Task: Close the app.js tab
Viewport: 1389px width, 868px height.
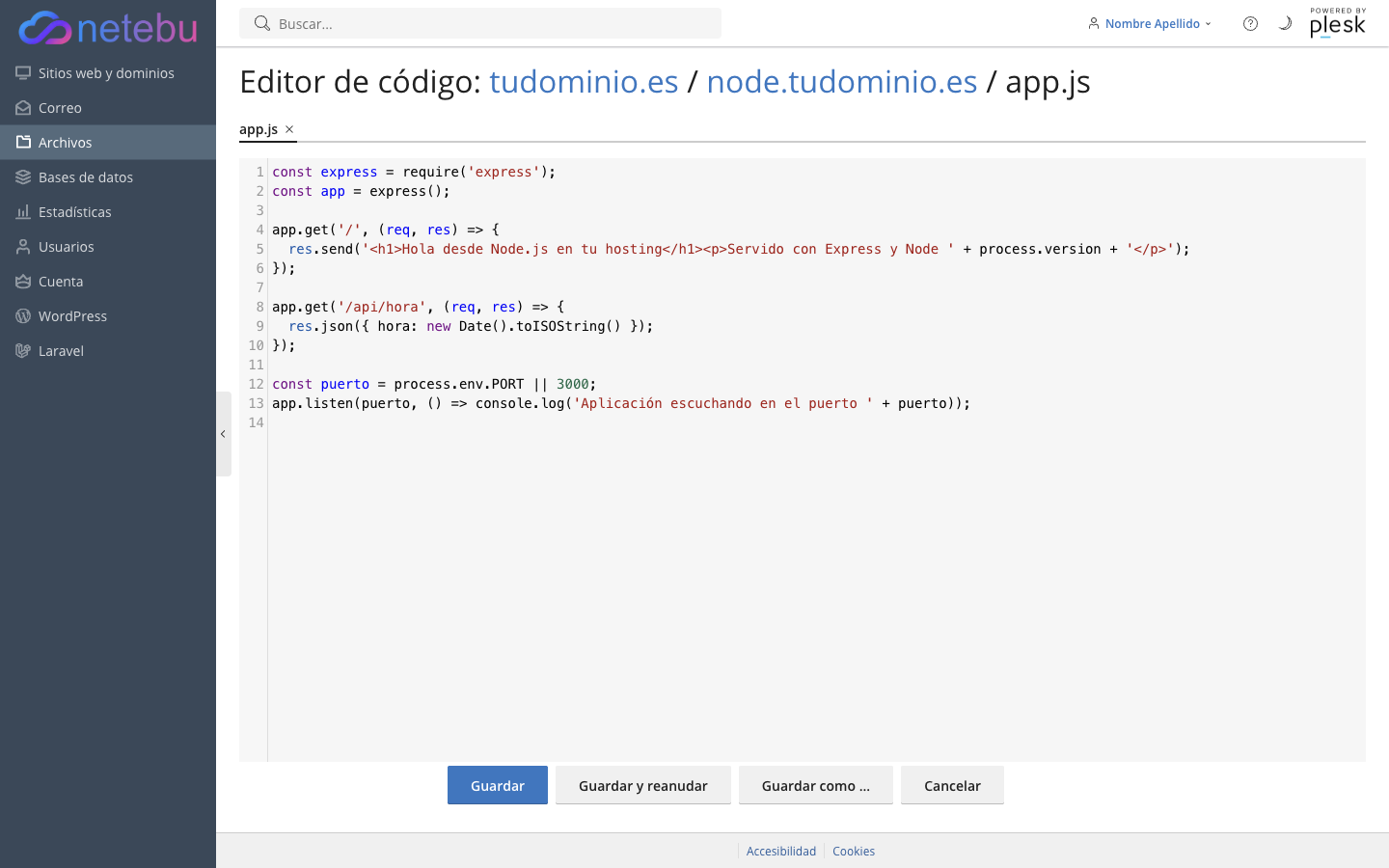Action: click(289, 129)
